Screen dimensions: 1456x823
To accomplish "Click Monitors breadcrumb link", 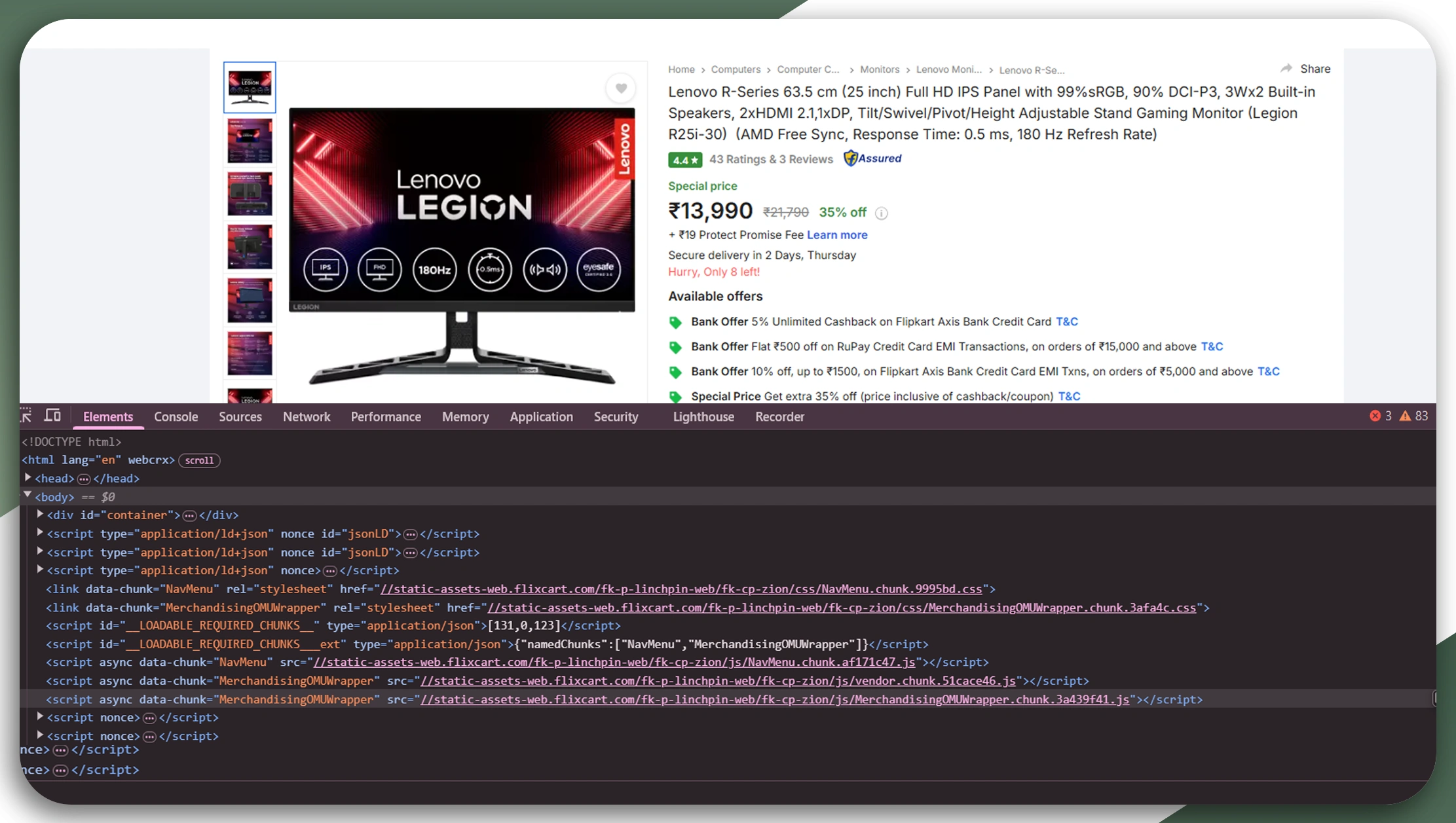I will (880, 69).
